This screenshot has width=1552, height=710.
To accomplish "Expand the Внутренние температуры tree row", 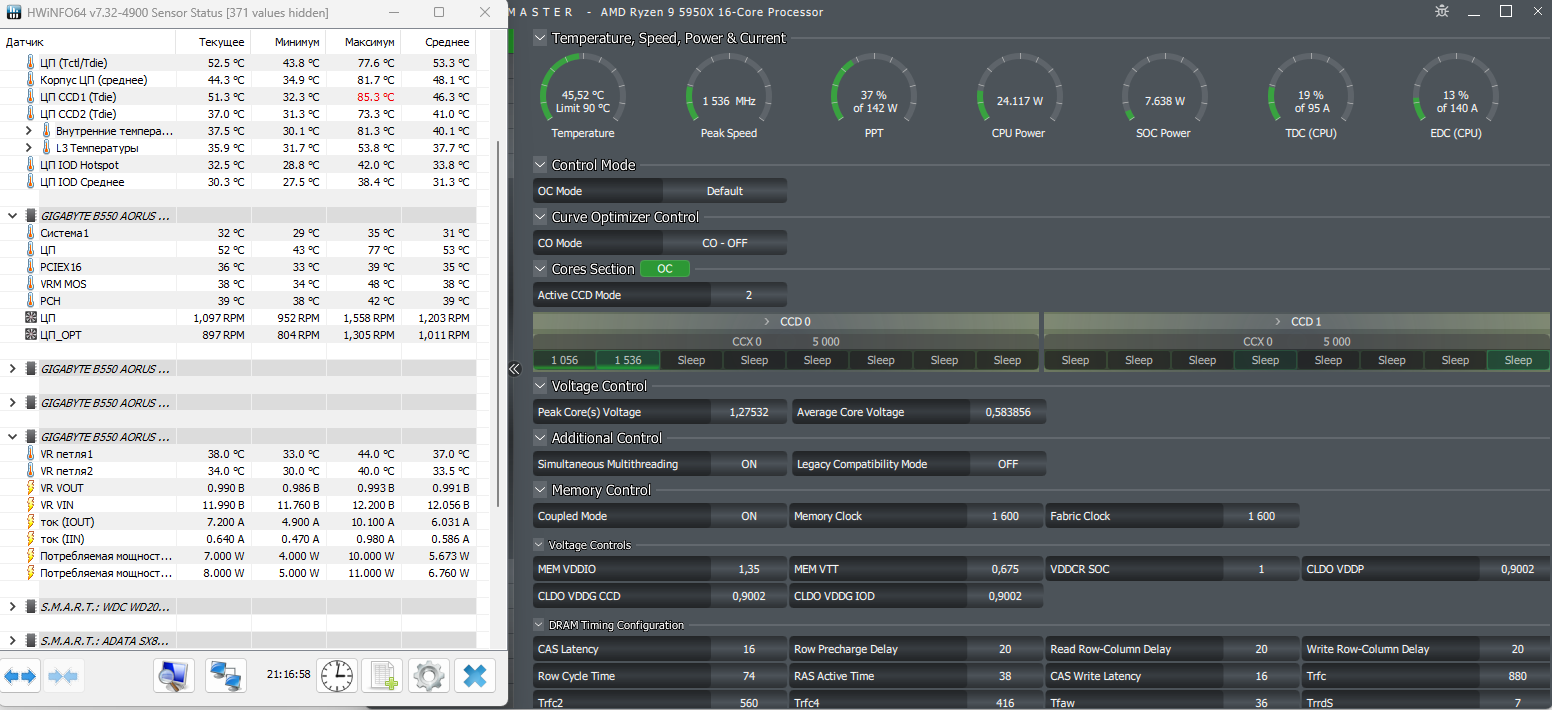I will pos(29,130).
